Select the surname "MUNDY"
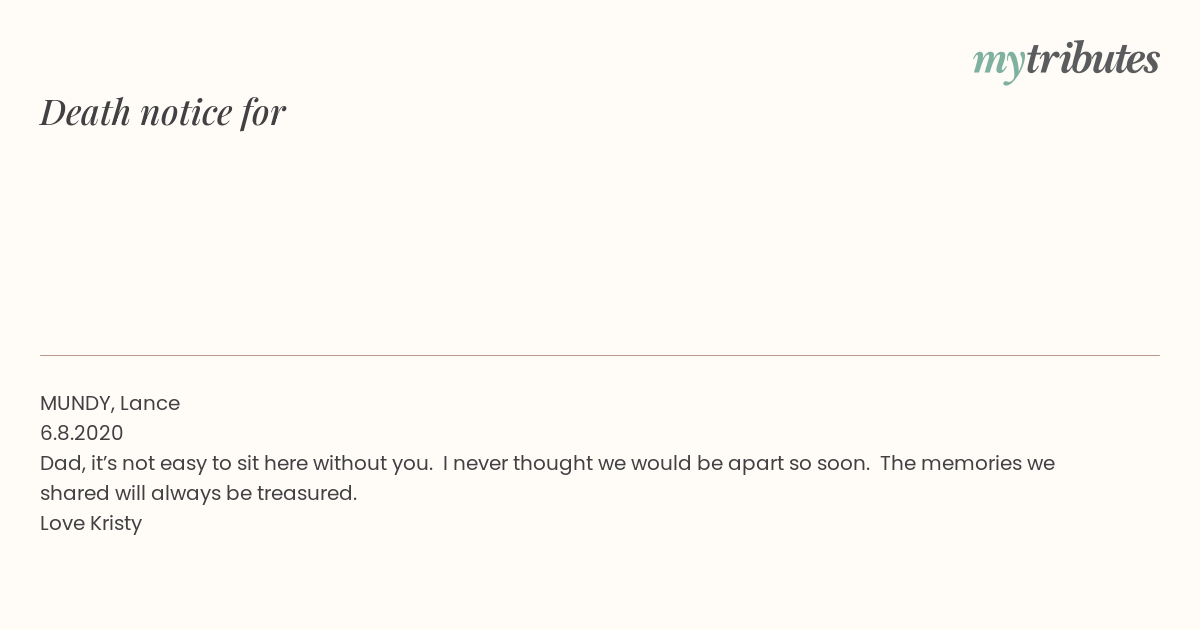 pos(76,403)
